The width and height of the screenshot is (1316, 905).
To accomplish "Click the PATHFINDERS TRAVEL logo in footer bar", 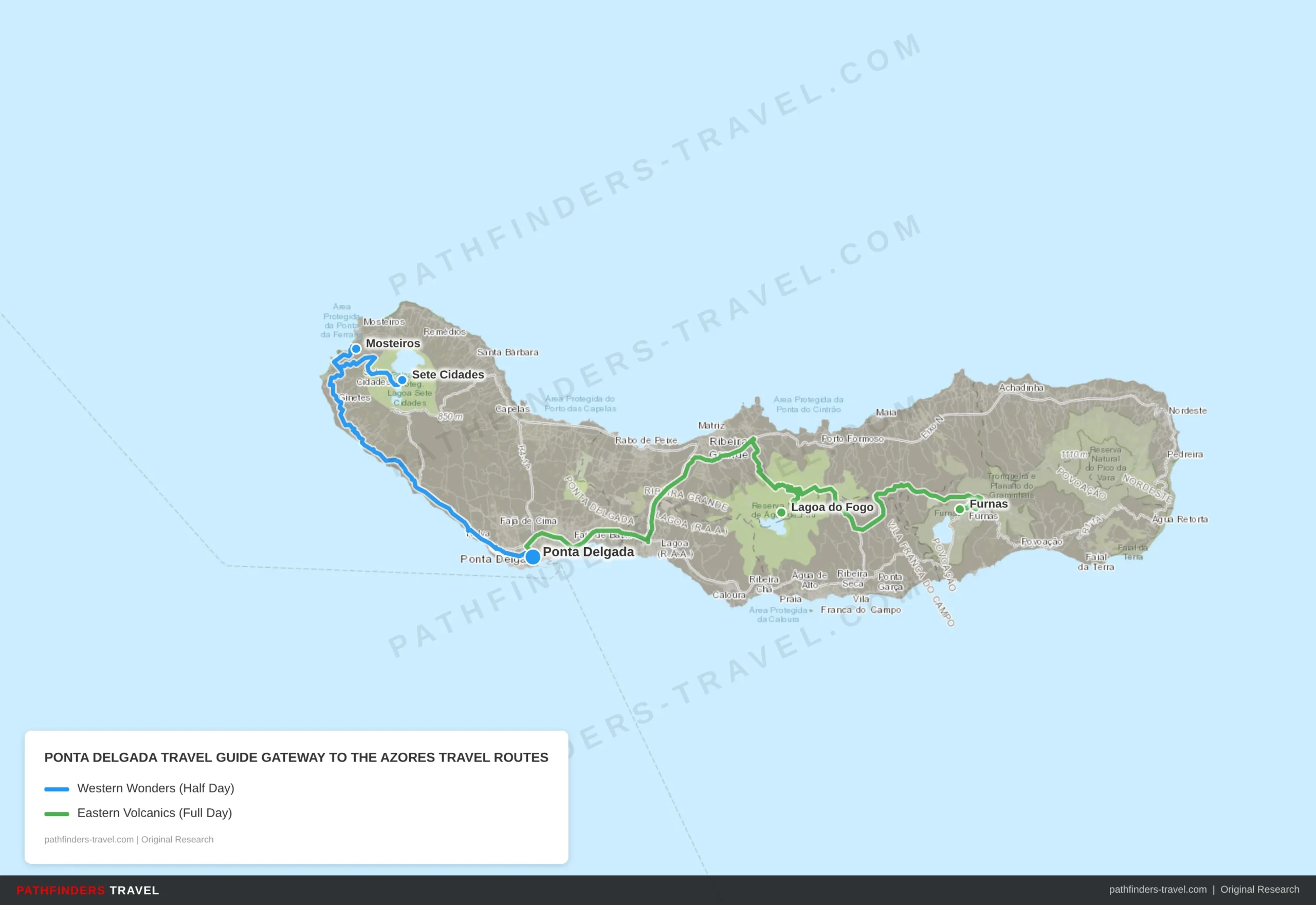I will pyautogui.click(x=88, y=890).
